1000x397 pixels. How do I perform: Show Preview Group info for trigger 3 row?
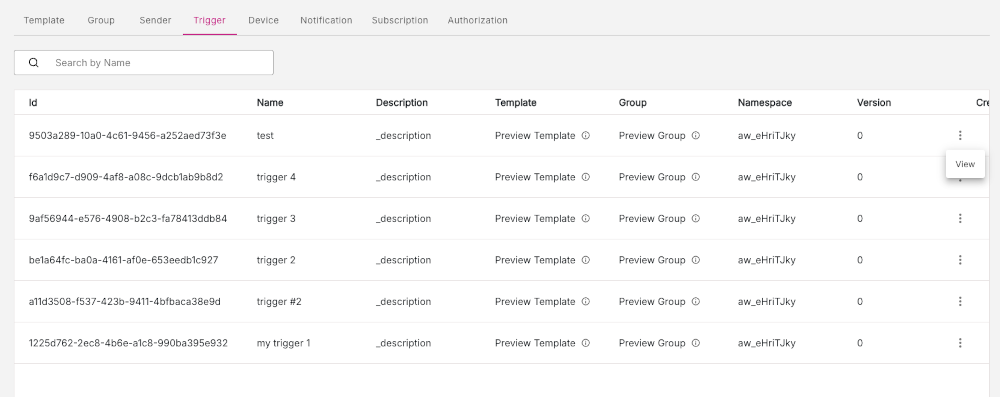click(x=696, y=218)
